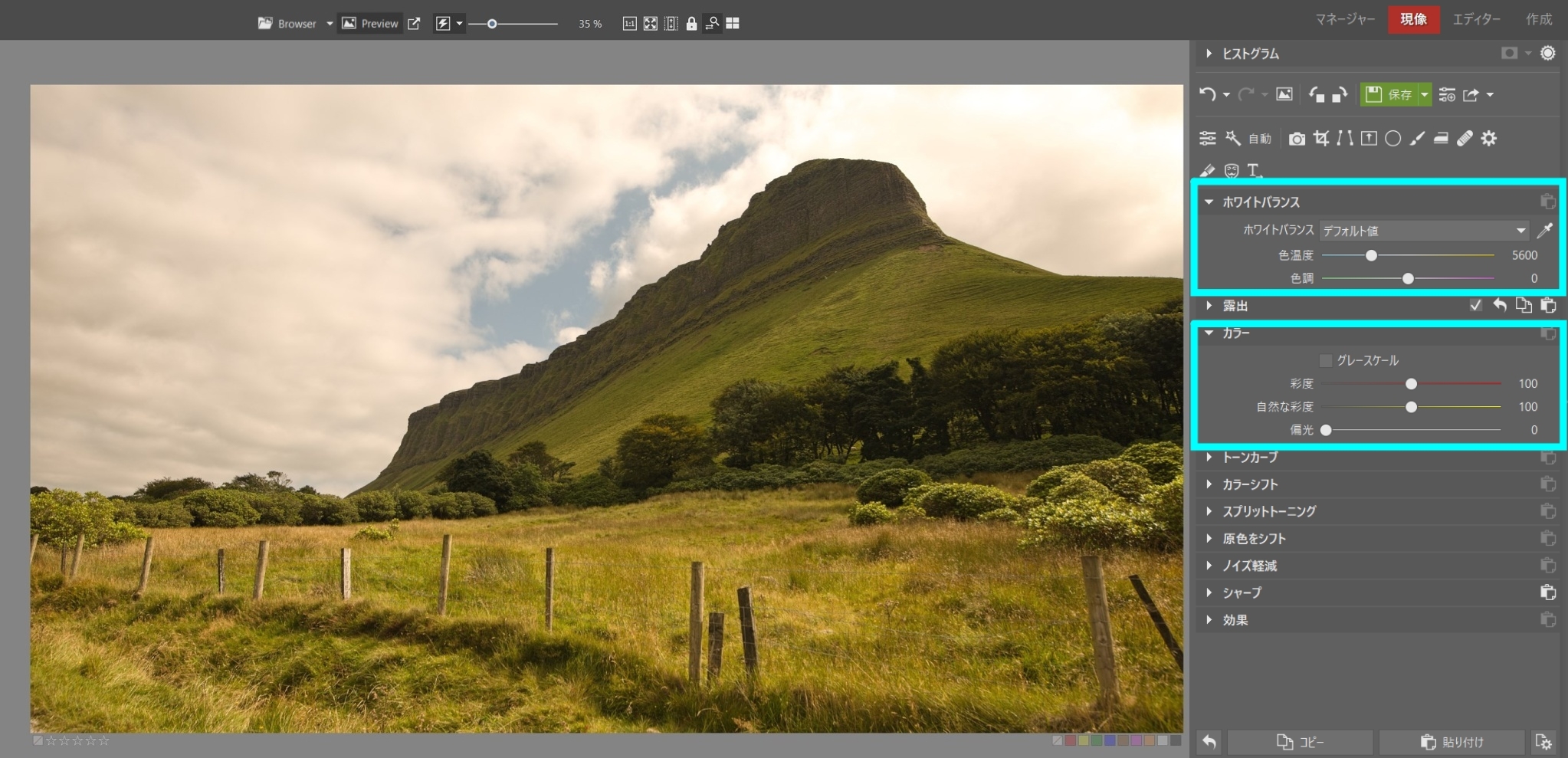Open the camera and lens icon
Screen dimensions: 1568x758
[1297, 139]
